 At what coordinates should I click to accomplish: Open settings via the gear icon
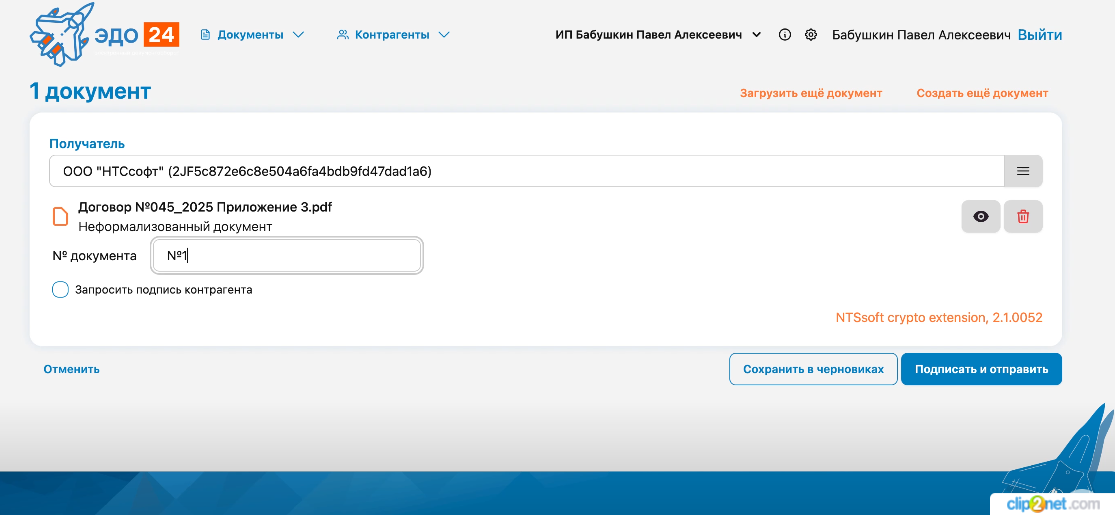click(811, 34)
